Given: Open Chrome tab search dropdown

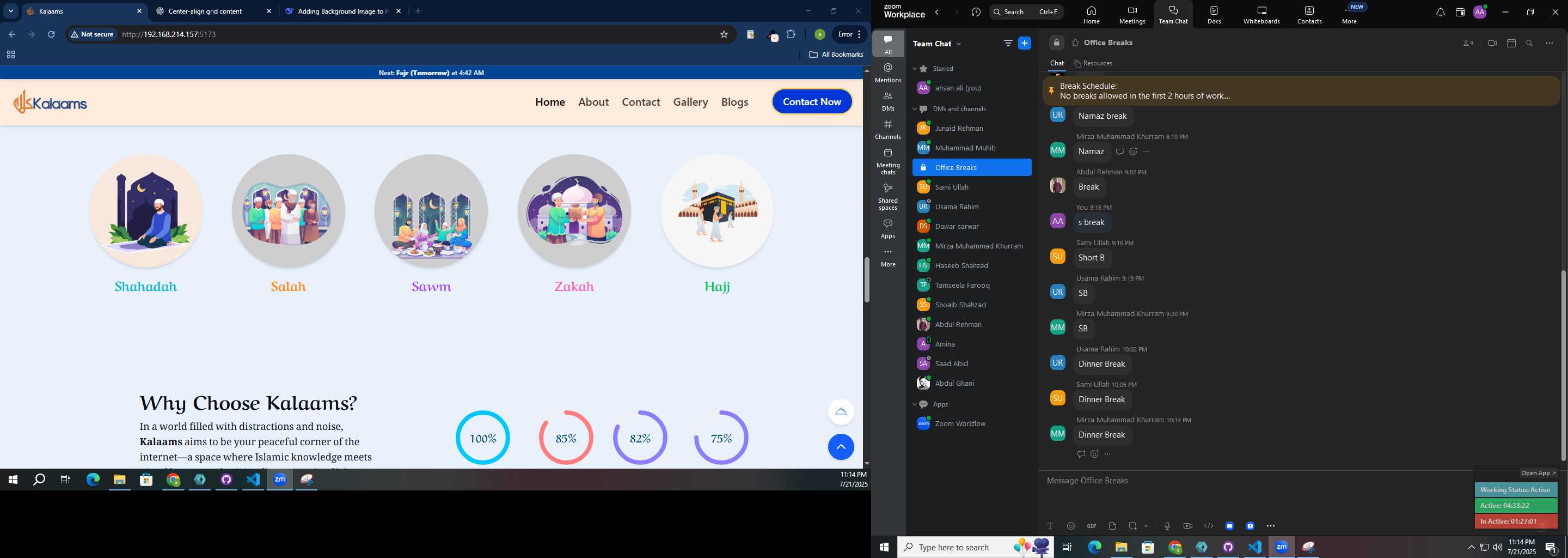Looking at the screenshot, I should pyautogui.click(x=11, y=11).
